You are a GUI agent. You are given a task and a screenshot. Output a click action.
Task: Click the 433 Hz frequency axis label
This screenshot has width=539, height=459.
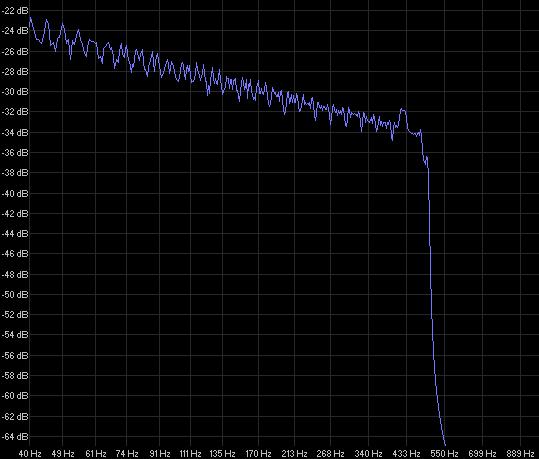(406, 453)
